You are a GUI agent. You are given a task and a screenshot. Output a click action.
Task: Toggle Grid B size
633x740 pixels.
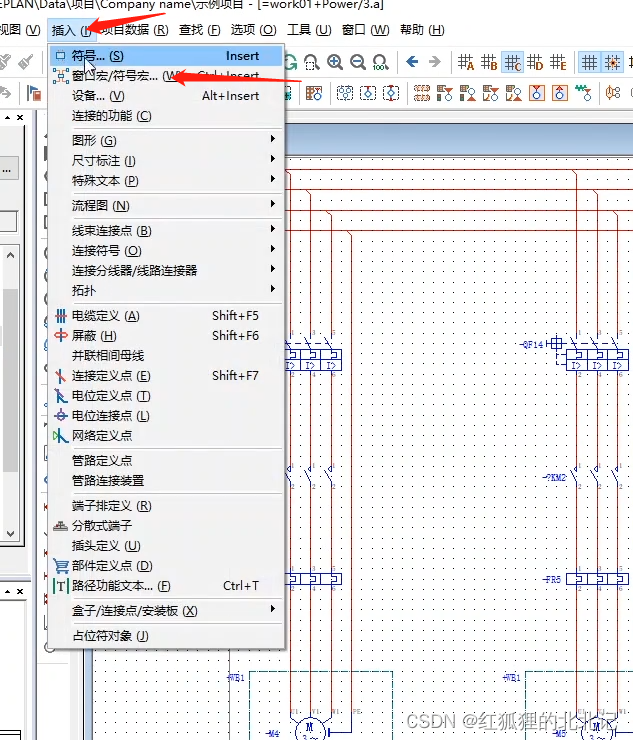tap(489, 62)
